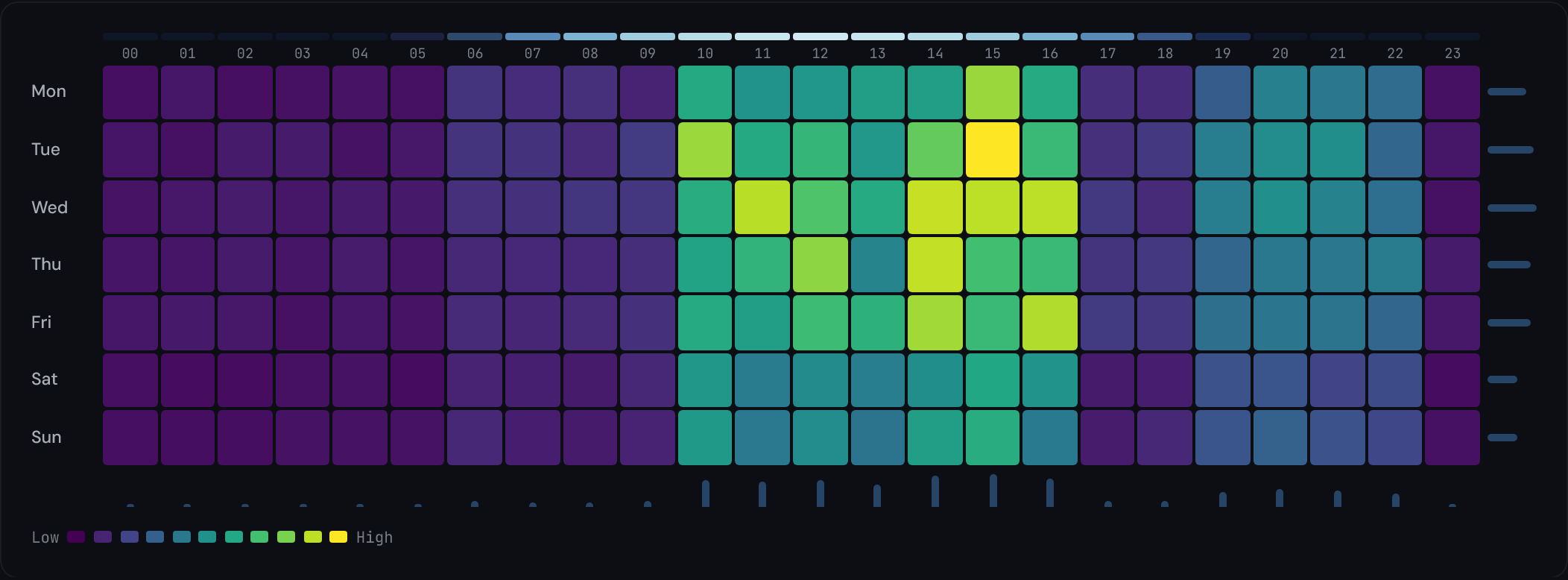The image size is (1568, 580).
Task: Click the Wed 16 heatmap cell
Action: tap(1050, 207)
